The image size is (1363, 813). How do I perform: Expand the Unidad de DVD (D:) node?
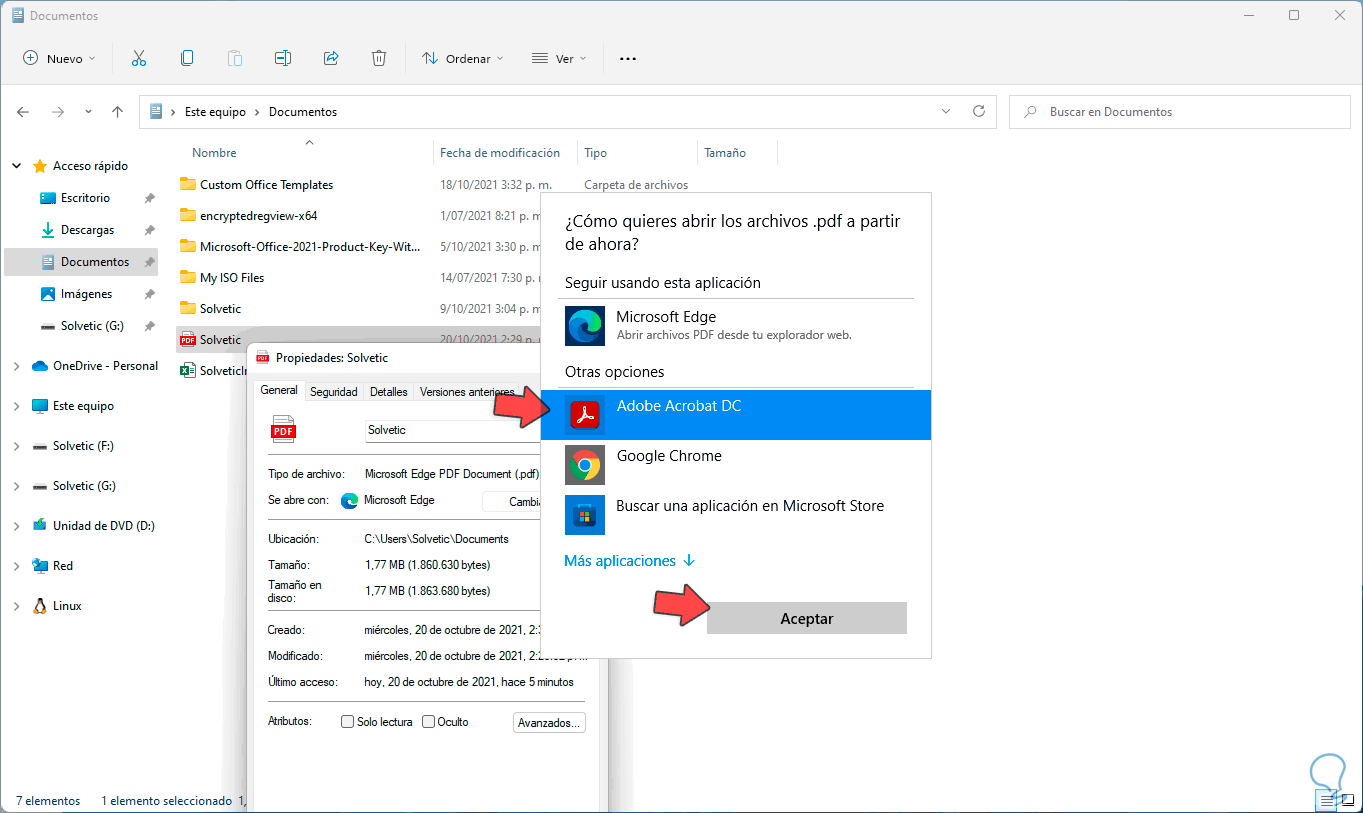(17, 526)
